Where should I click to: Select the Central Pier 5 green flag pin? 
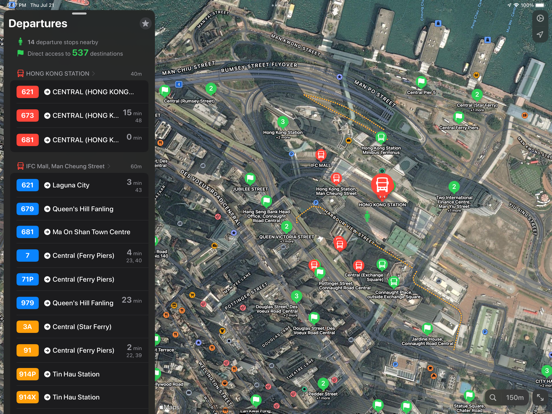[421, 82]
